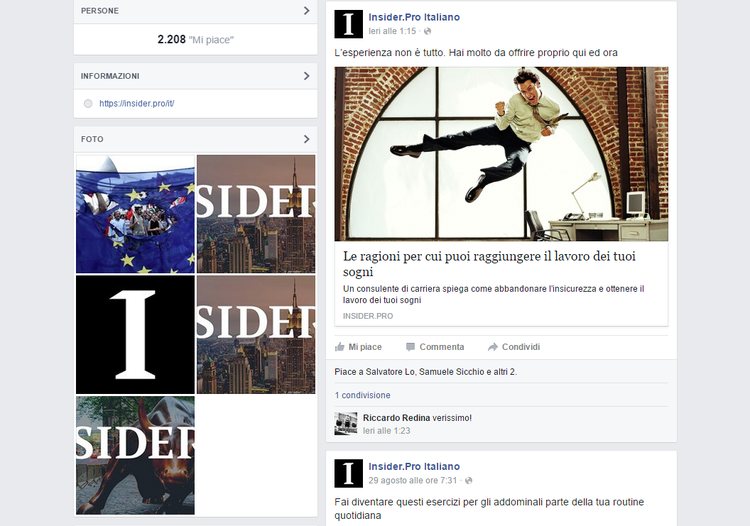Click article description 'Un consulente di carriera spiega'
The width and height of the screenshot is (750, 526).
pyautogui.click(x=494, y=295)
